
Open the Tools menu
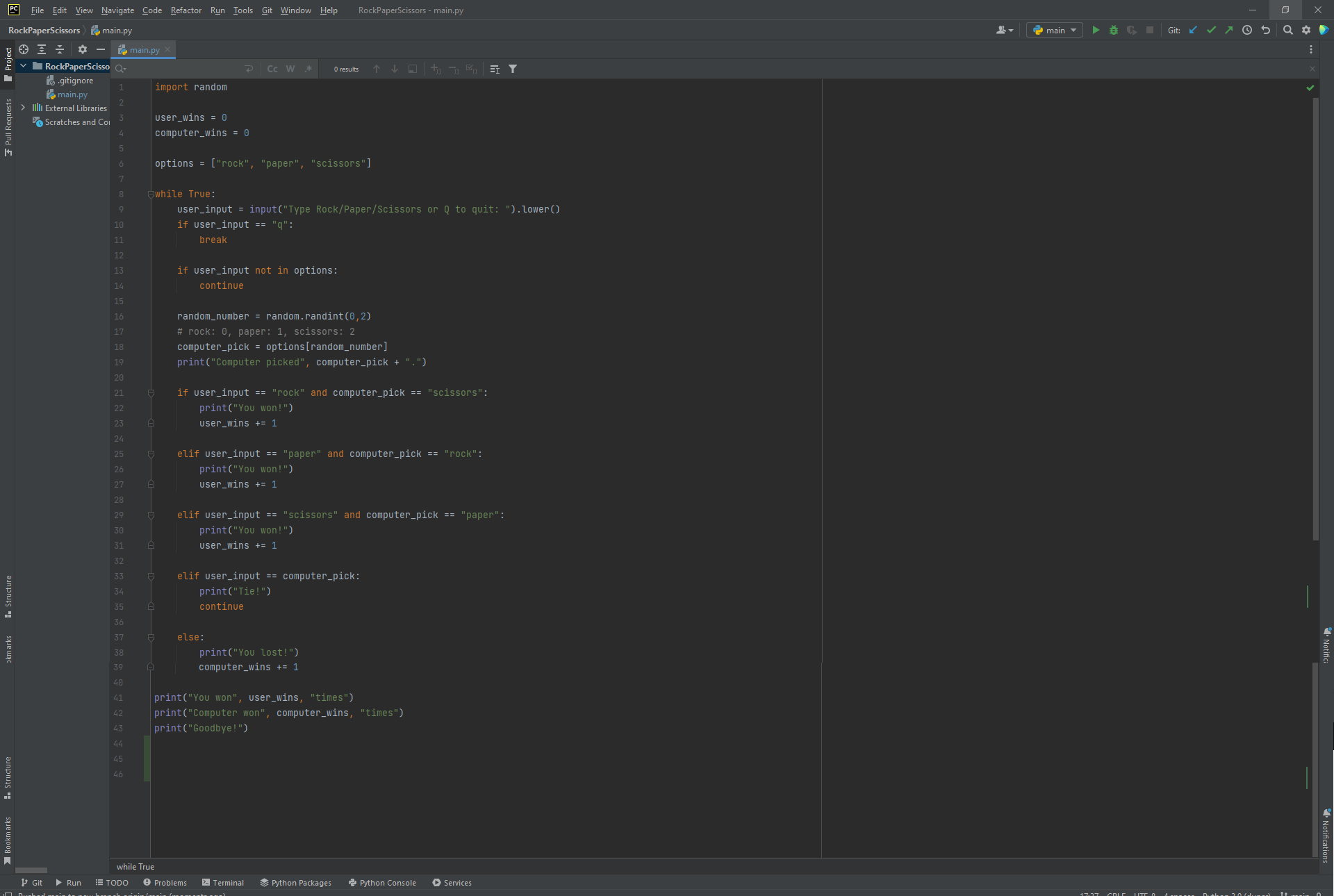click(x=243, y=10)
